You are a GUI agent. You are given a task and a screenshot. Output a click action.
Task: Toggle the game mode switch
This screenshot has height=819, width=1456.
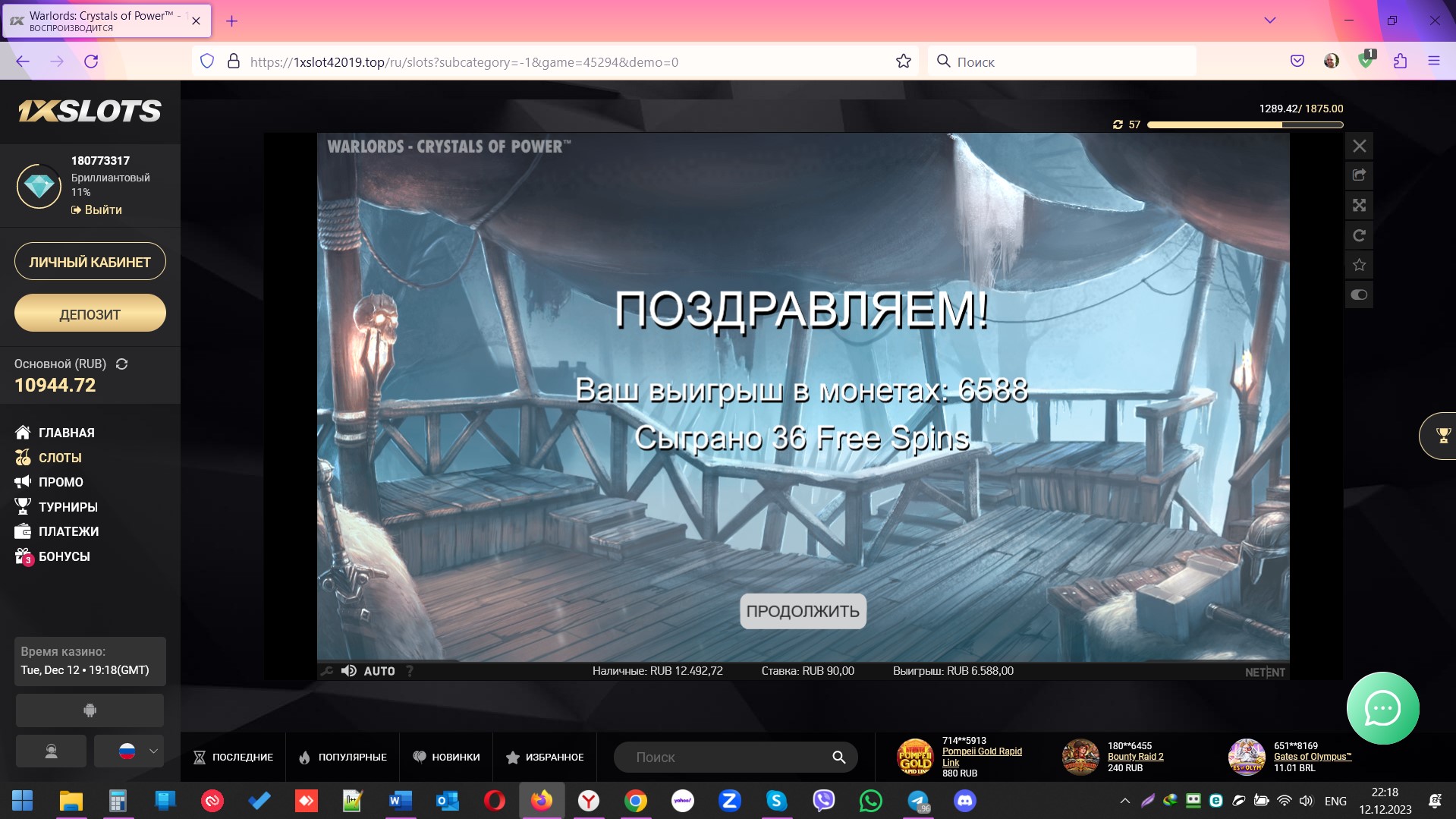pyautogui.click(x=1359, y=295)
